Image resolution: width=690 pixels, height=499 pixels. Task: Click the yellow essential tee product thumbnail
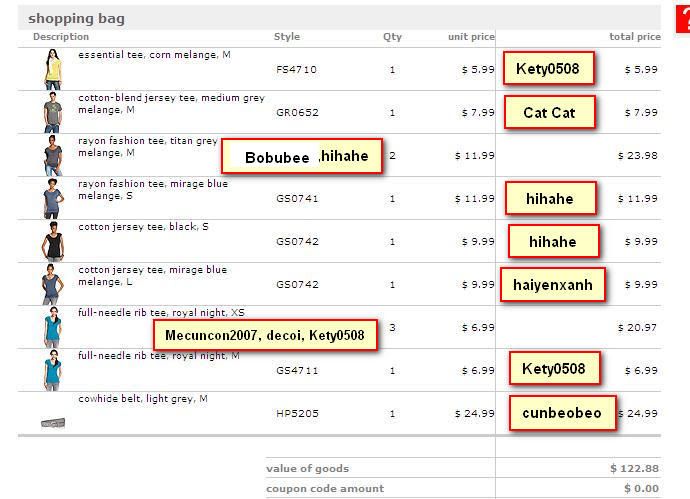pyautogui.click(x=52, y=70)
